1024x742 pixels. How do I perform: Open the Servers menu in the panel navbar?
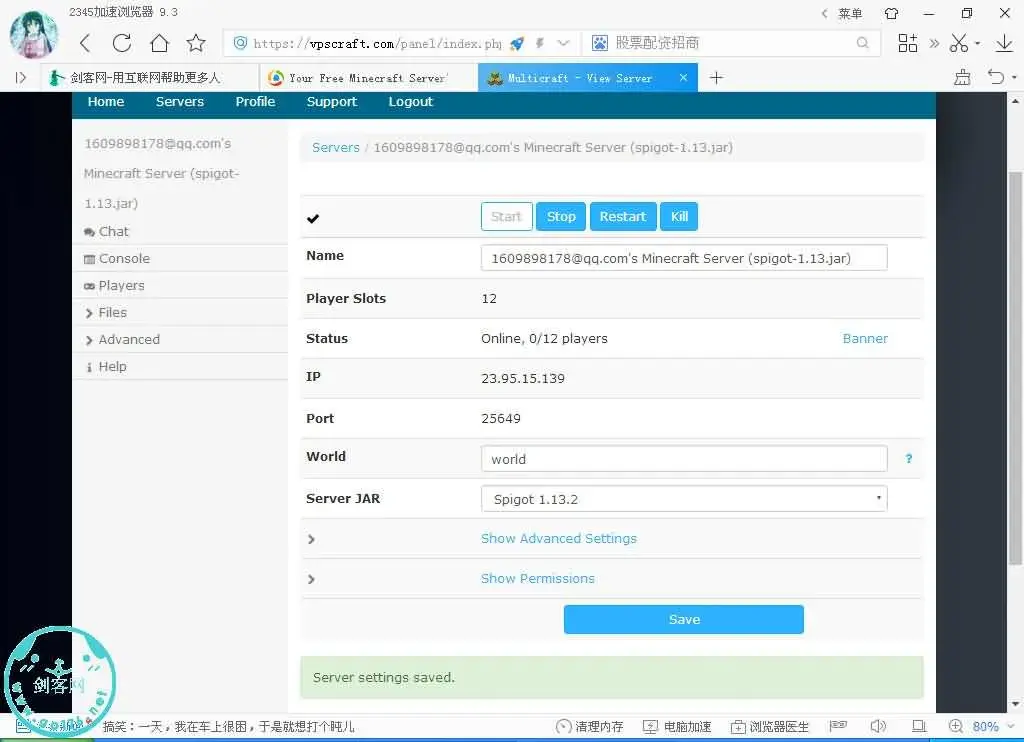pos(180,102)
